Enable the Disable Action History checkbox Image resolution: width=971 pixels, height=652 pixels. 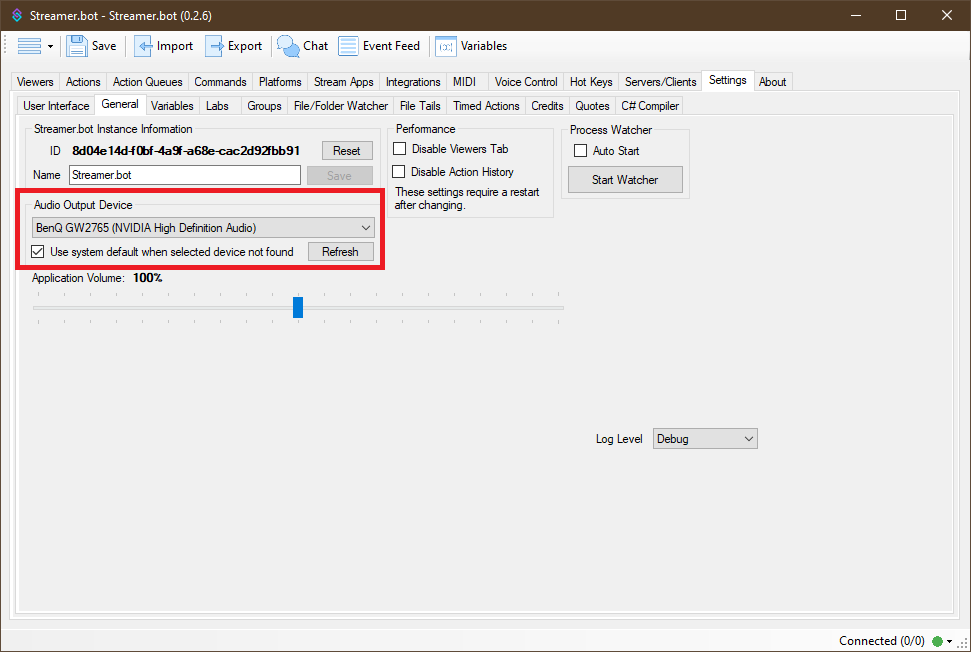pos(399,172)
